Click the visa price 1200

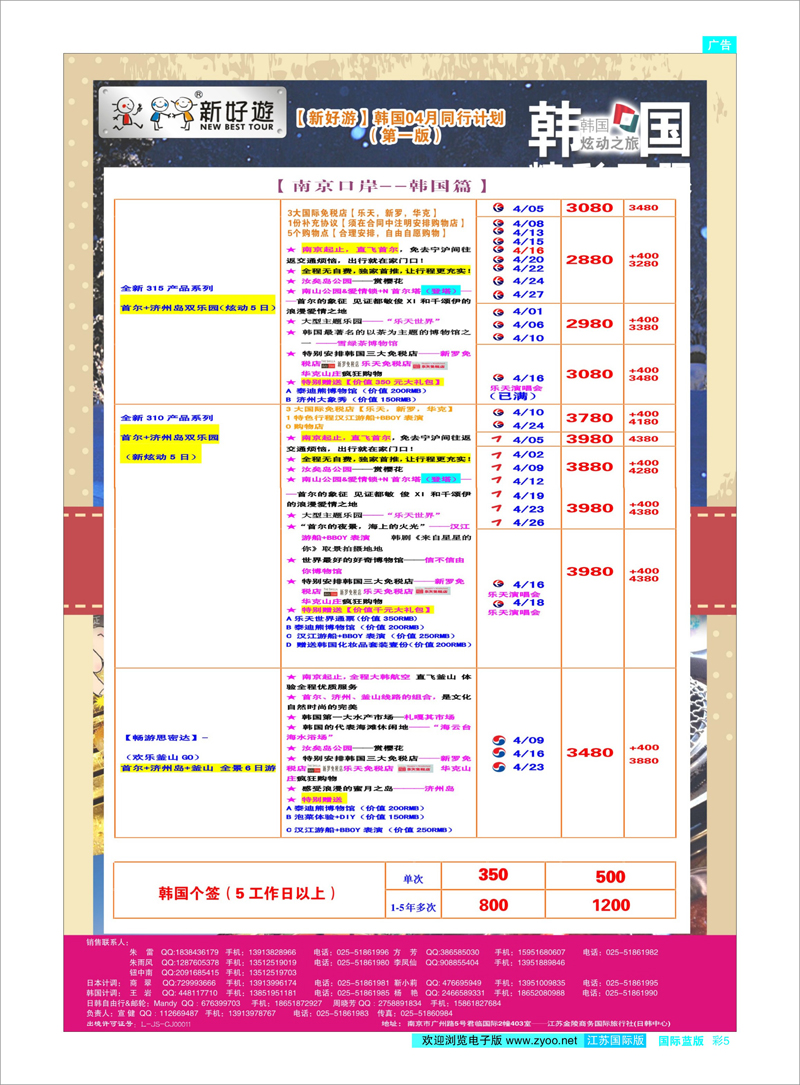pos(611,905)
